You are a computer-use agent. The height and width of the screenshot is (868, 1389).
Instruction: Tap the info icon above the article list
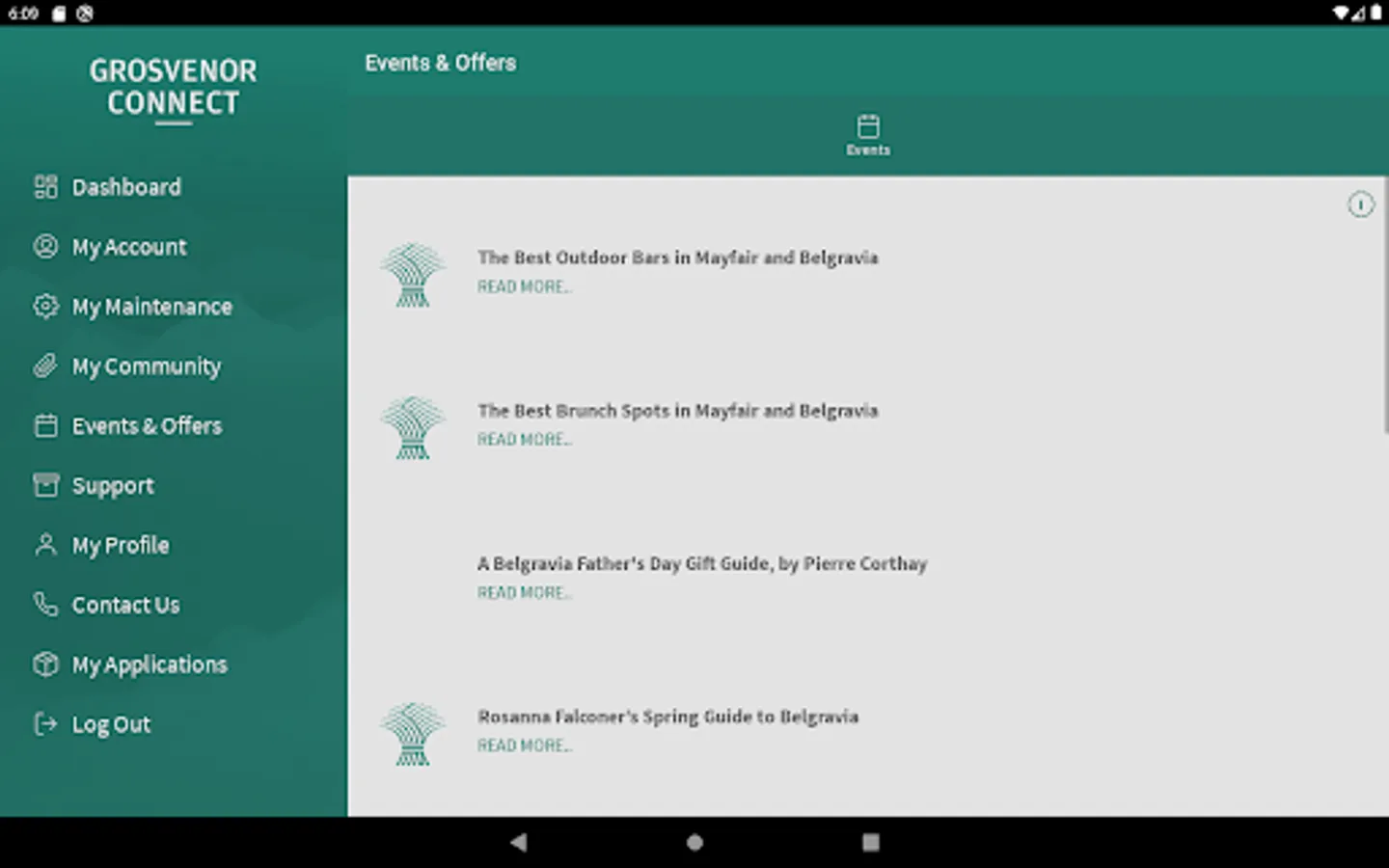tap(1360, 204)
